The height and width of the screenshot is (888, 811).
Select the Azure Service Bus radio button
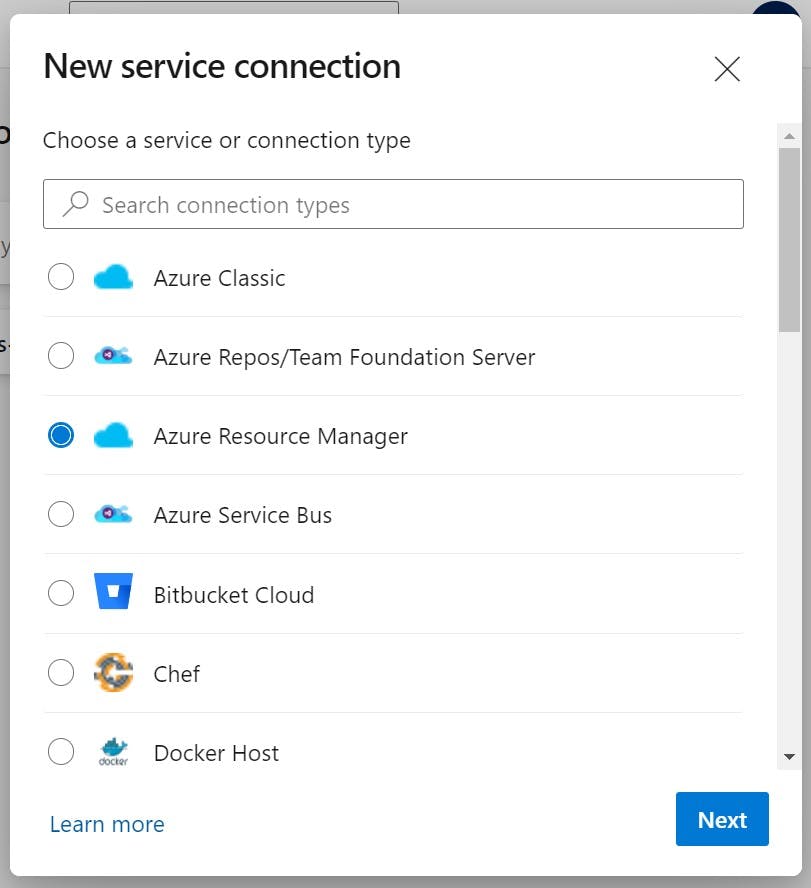[61, 514]
